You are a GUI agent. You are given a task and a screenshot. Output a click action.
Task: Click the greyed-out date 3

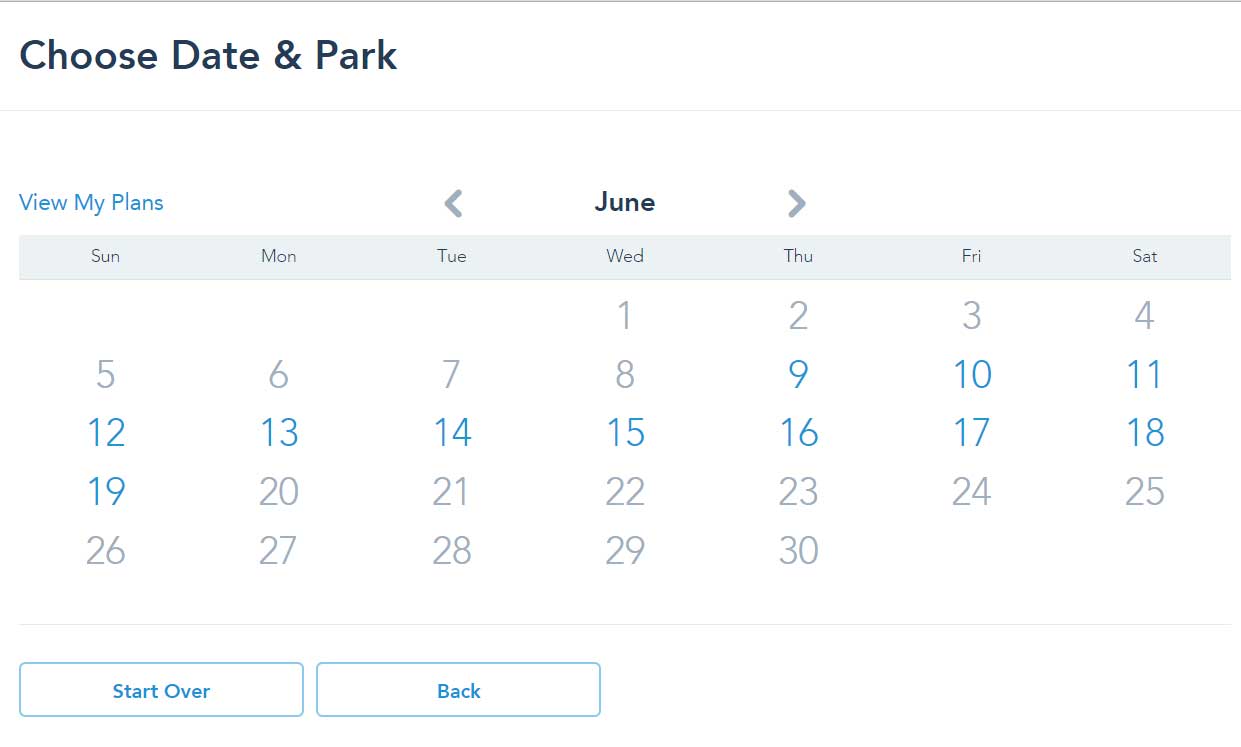(971, 316)
